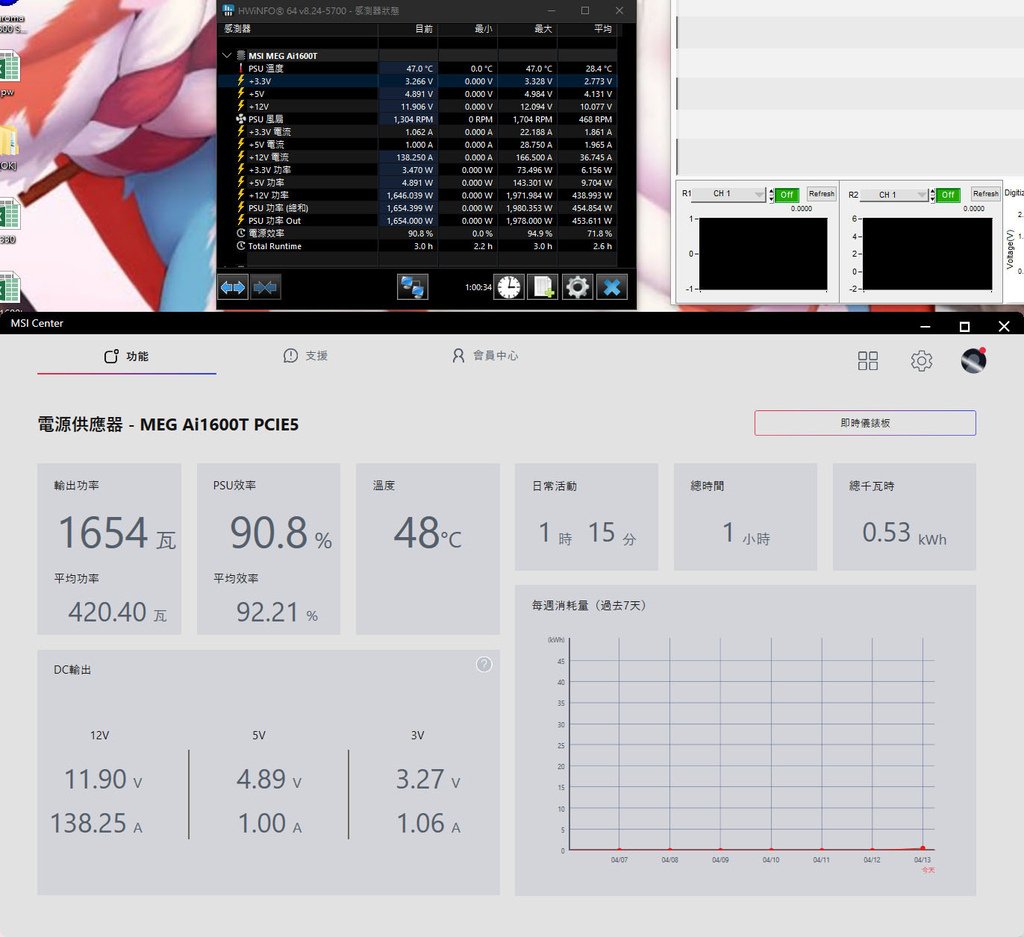Open the R2 CH 1 channel dropdown

click(893, 195)
